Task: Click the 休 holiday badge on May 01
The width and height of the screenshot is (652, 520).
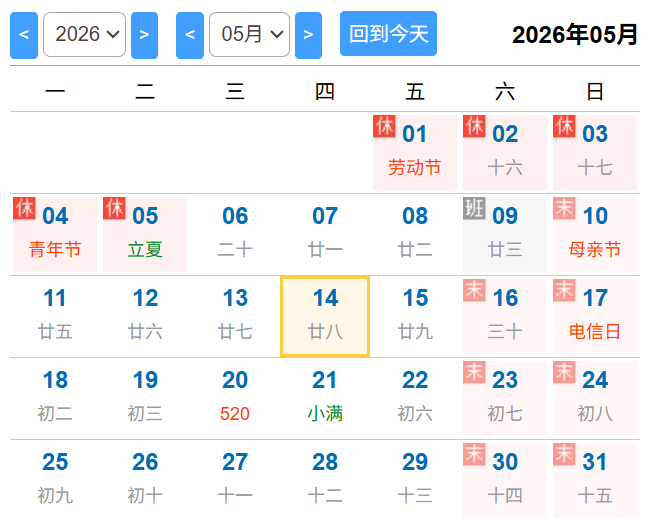Action: point(384,126)
